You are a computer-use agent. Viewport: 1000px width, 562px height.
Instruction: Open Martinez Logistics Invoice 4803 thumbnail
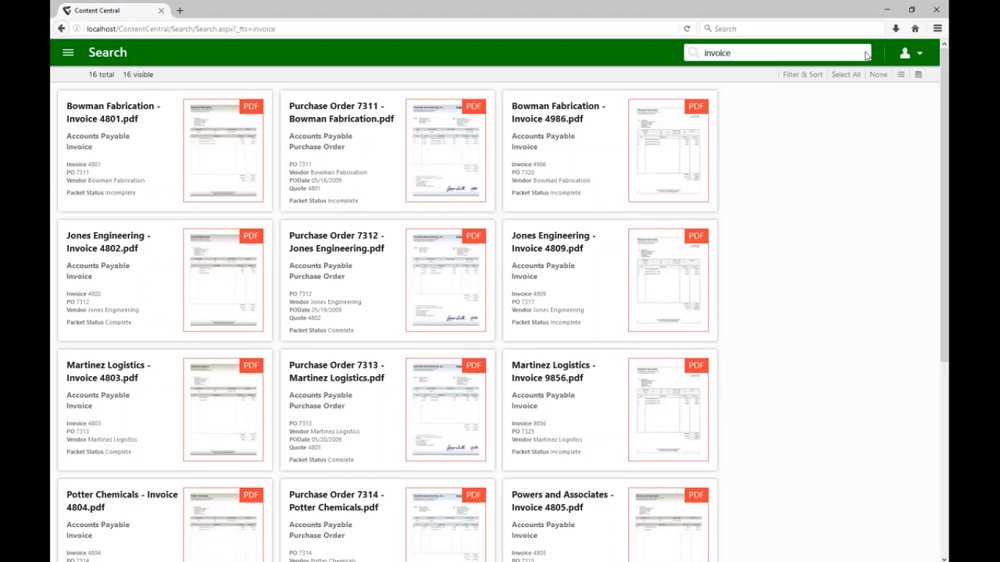pyautogui.click(x=223, y=410)
